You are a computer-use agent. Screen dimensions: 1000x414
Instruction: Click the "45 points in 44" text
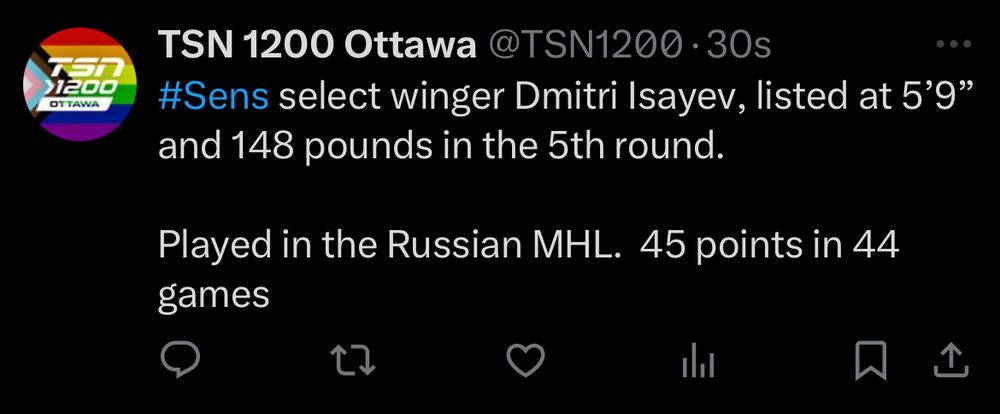(770, 246)
